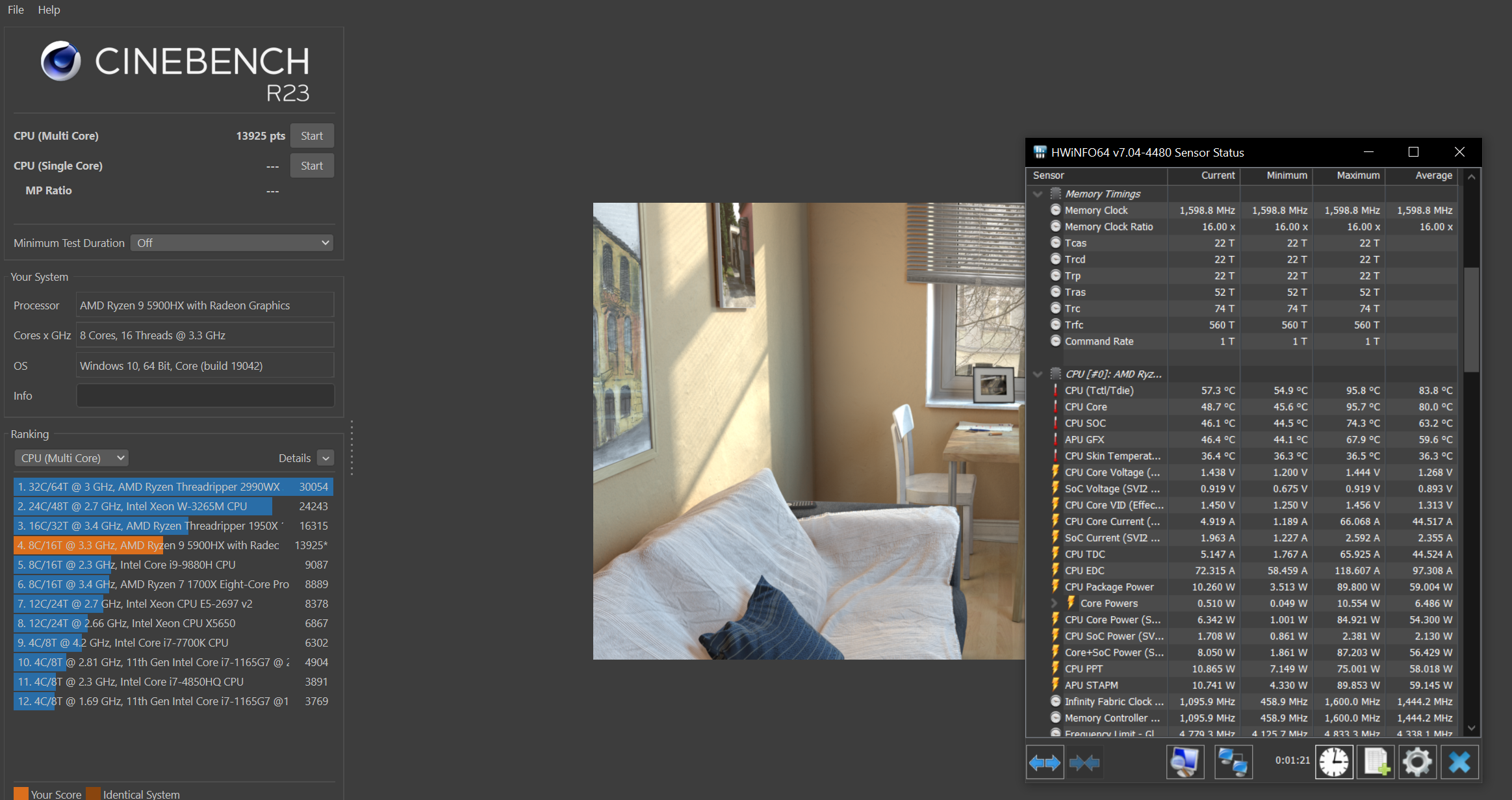Viewport: 1512px width, 800px height.
Task: Close sensor status with blue X icon
Action: 1459,762
